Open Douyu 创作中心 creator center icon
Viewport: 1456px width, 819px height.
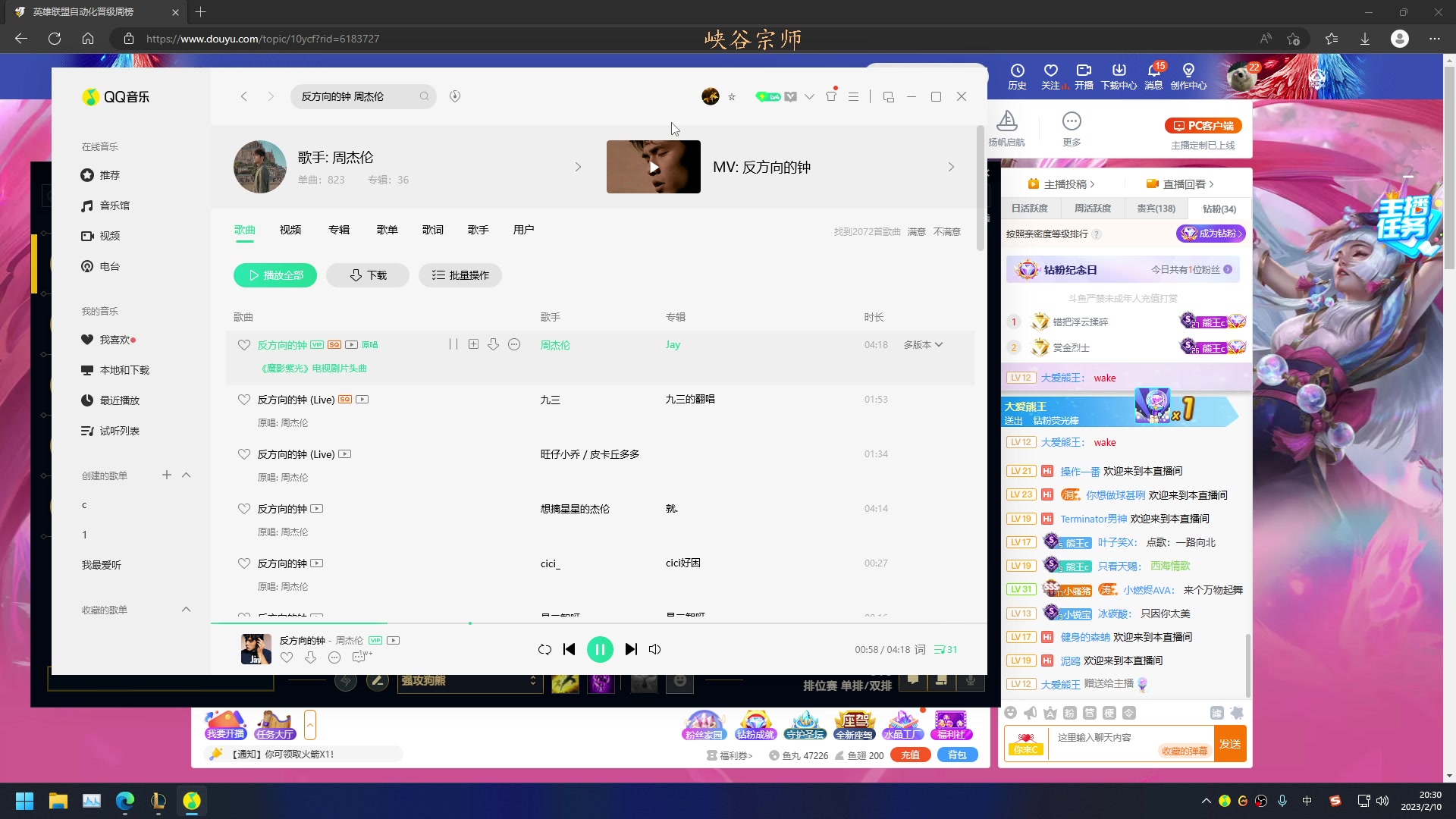click(1188, 75)
